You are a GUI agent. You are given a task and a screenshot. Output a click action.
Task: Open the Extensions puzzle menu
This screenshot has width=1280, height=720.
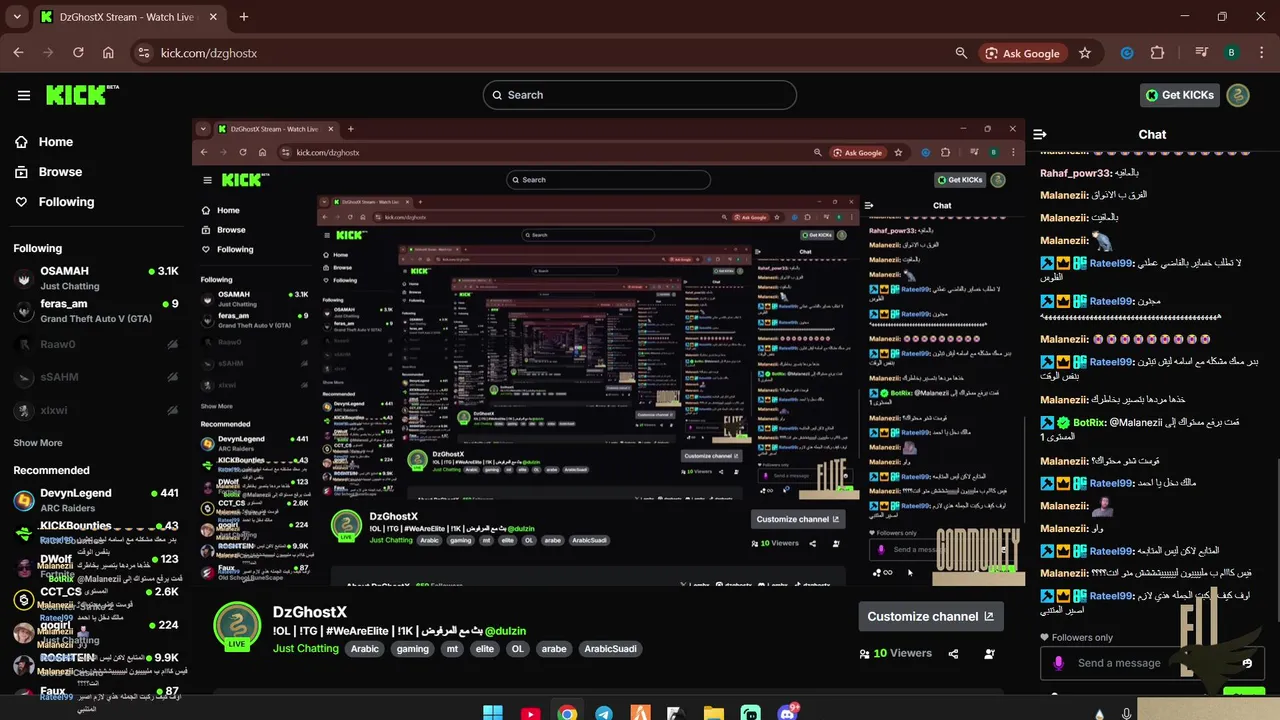coord(1157,53)
